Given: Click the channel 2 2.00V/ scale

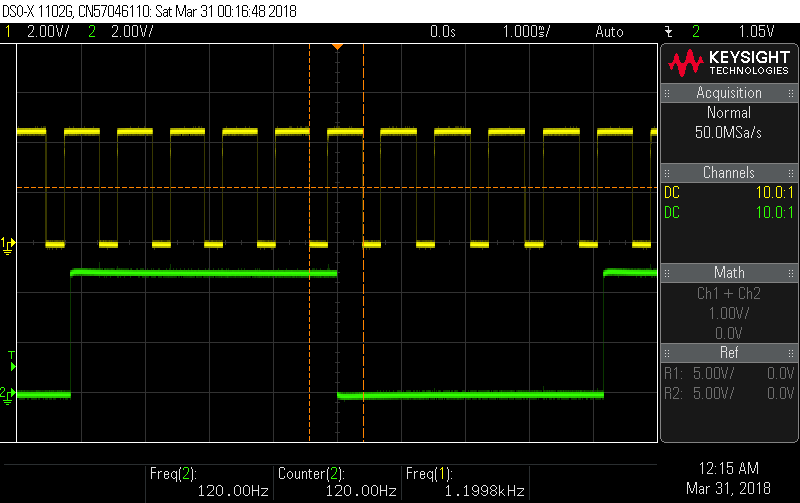Looking at the screenshot, I should point(132,32).
